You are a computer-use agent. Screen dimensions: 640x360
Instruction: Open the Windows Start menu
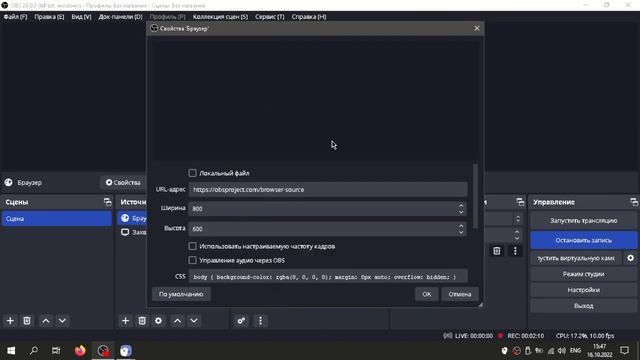[11, 351]
